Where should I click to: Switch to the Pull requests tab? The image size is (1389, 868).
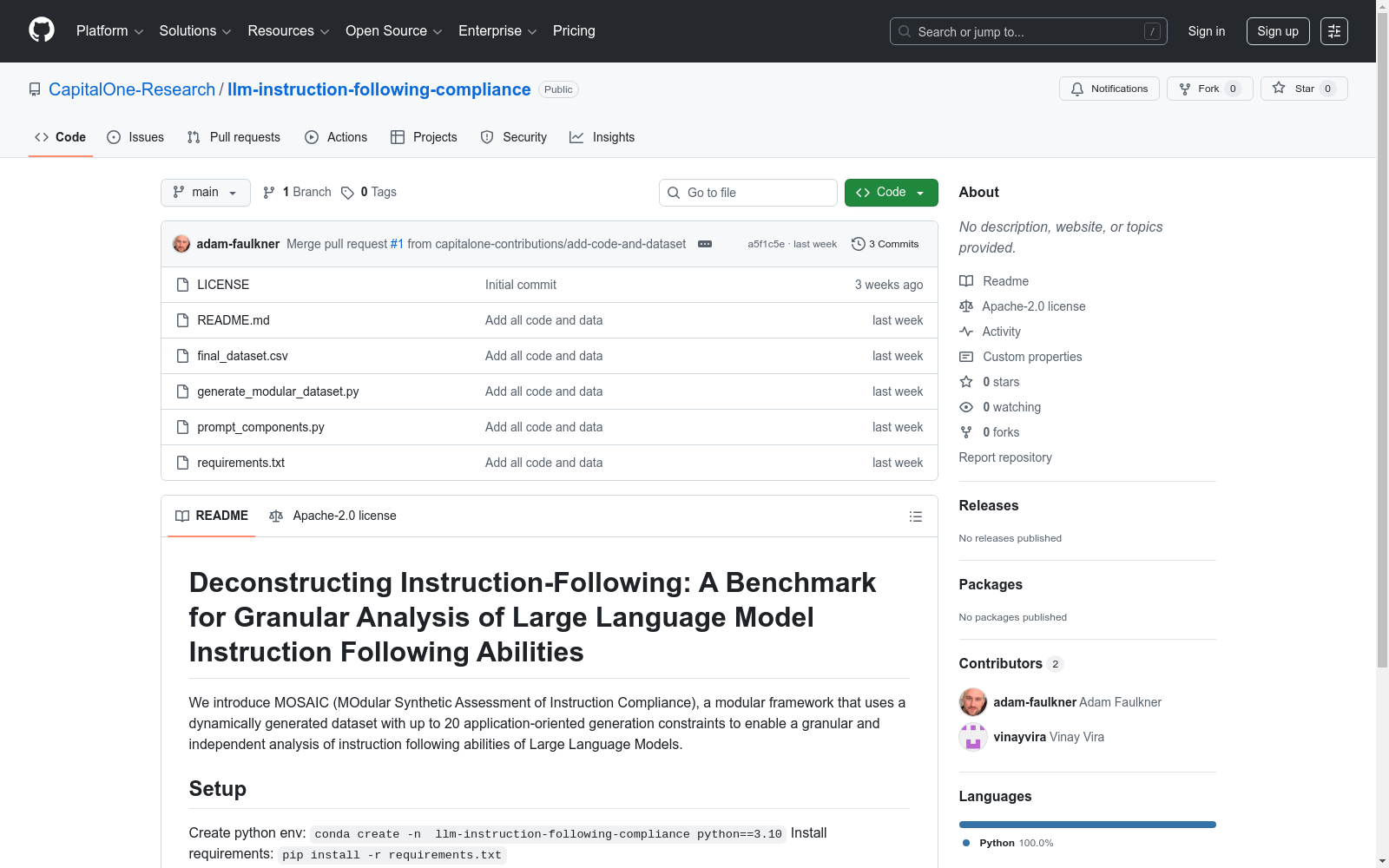(x=234, y=137)
